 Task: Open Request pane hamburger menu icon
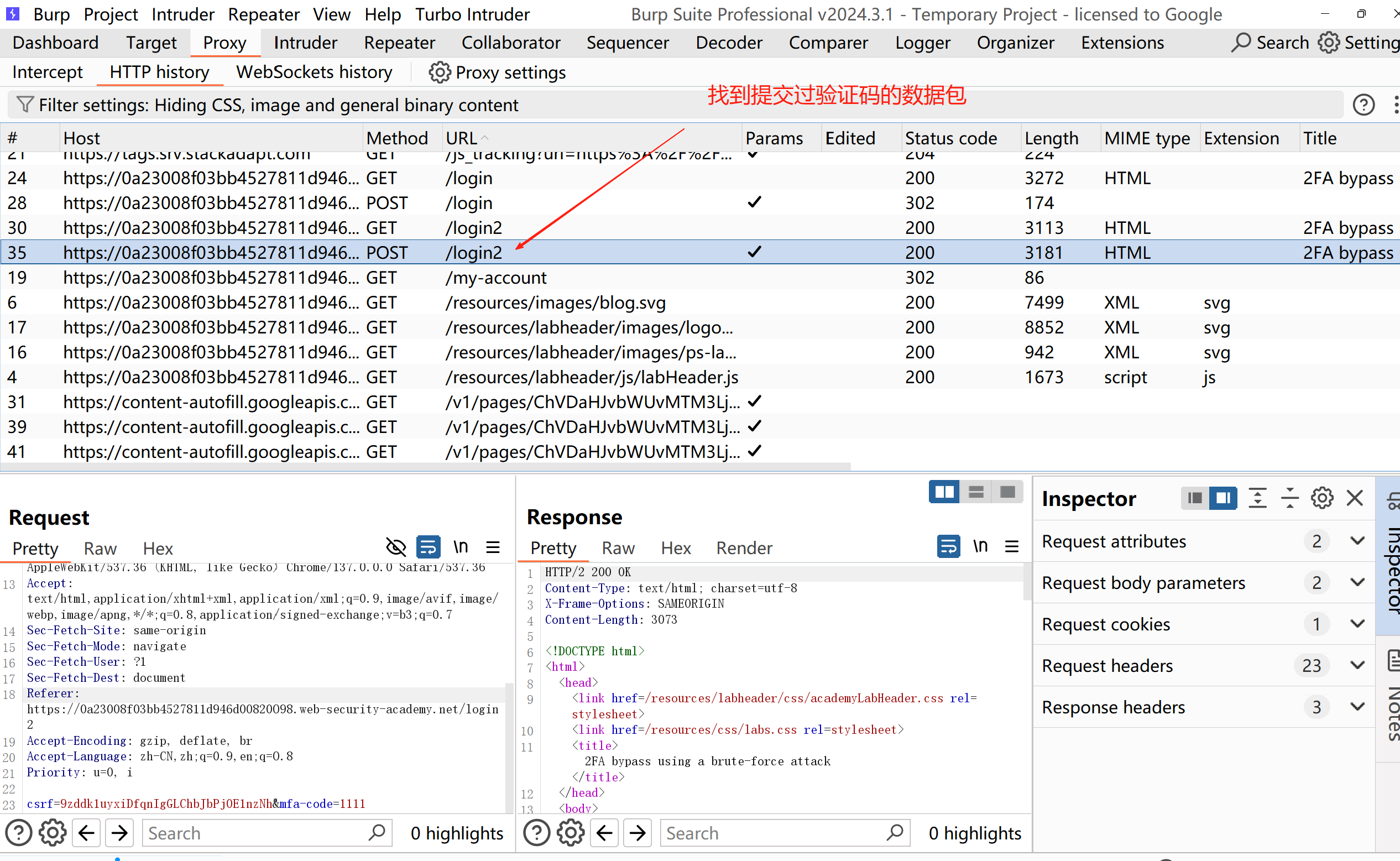coord(493,548)
